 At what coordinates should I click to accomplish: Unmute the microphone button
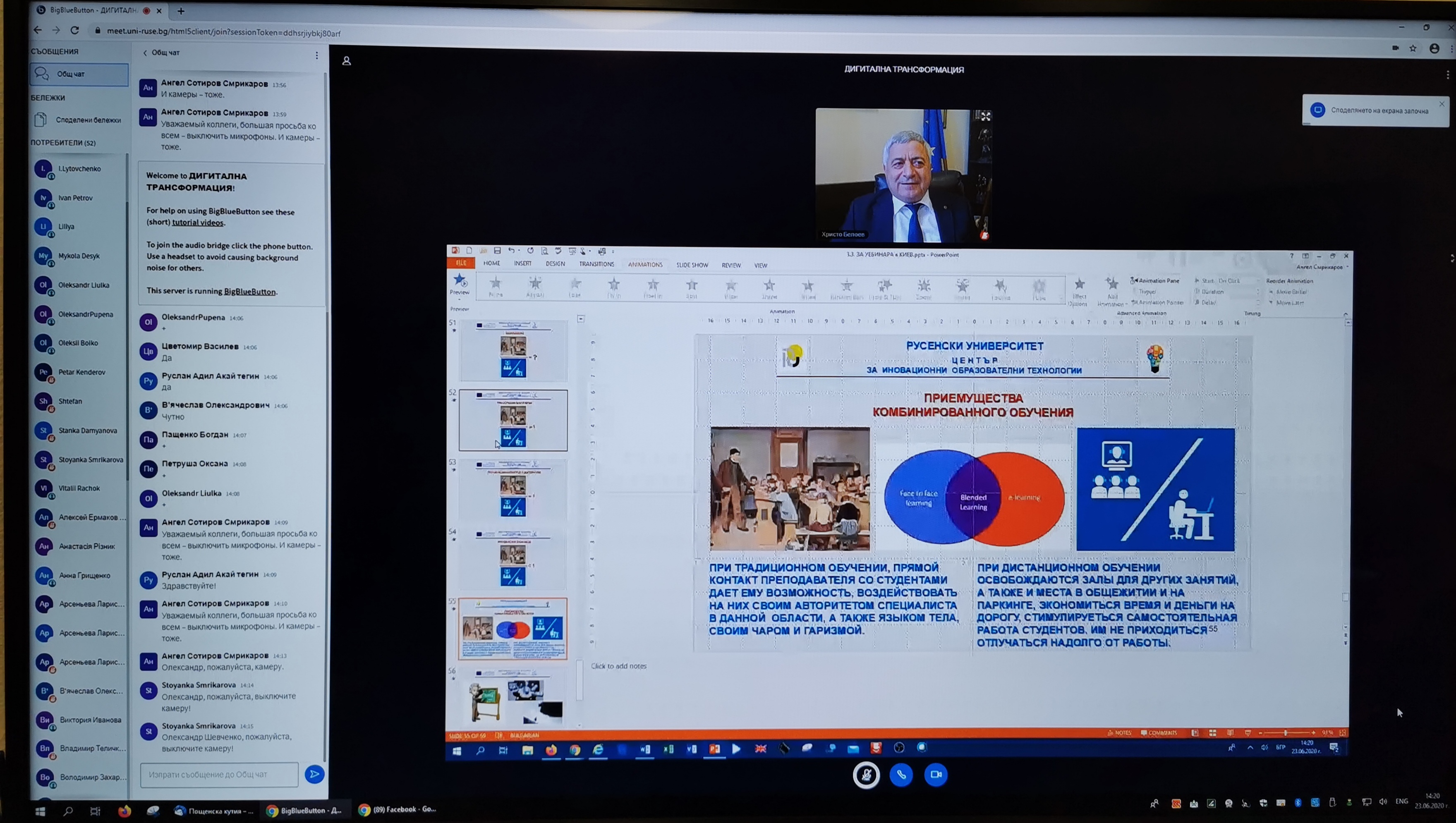tap(866, 775)
